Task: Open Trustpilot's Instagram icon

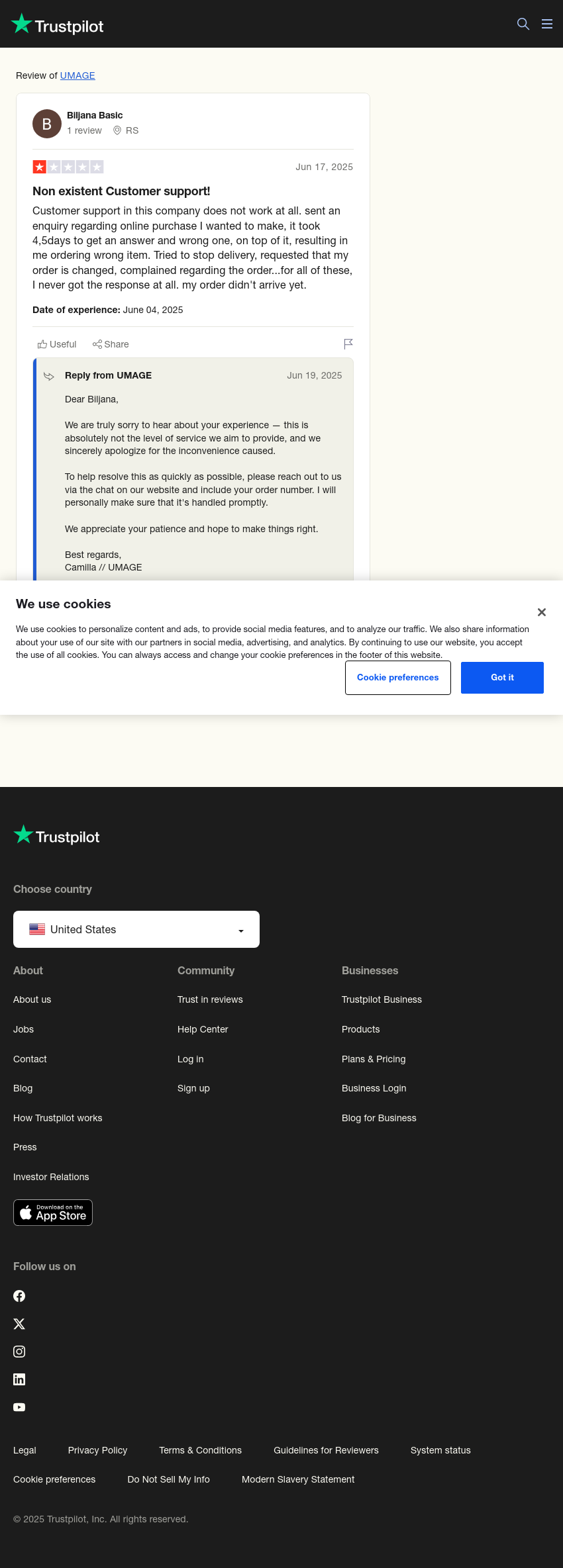Action: (x=19, y=1352)
